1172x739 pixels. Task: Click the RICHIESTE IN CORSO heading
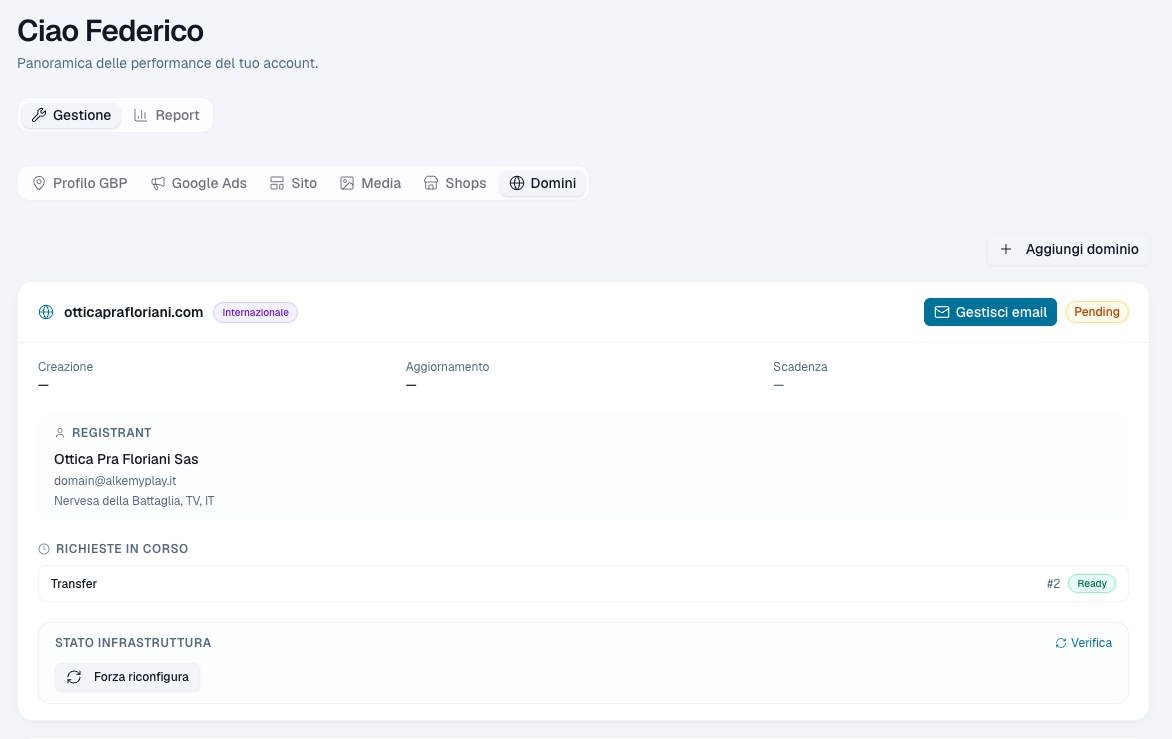coord(122,548)
